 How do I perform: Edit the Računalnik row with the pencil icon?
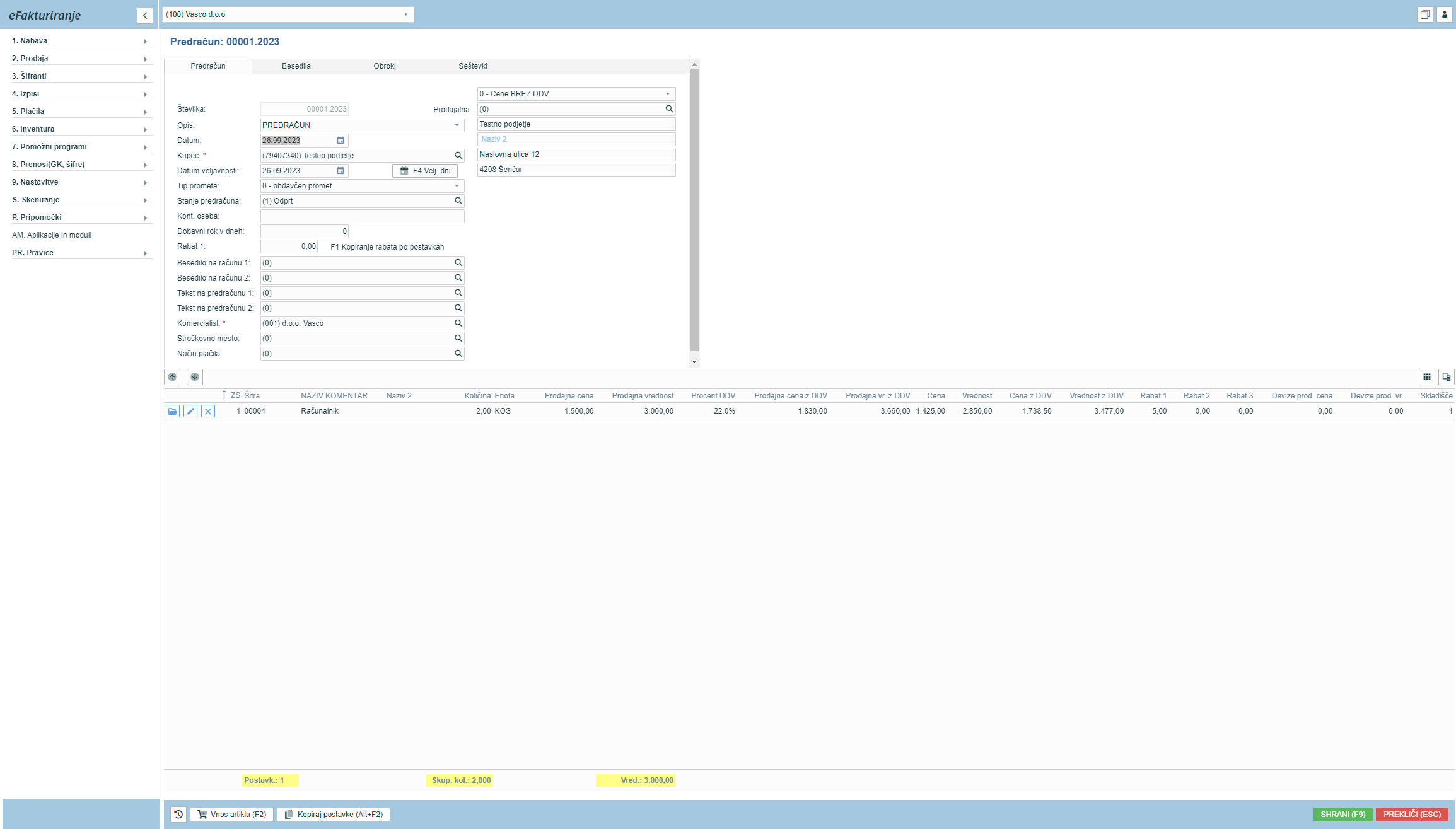tap(190, 411)
